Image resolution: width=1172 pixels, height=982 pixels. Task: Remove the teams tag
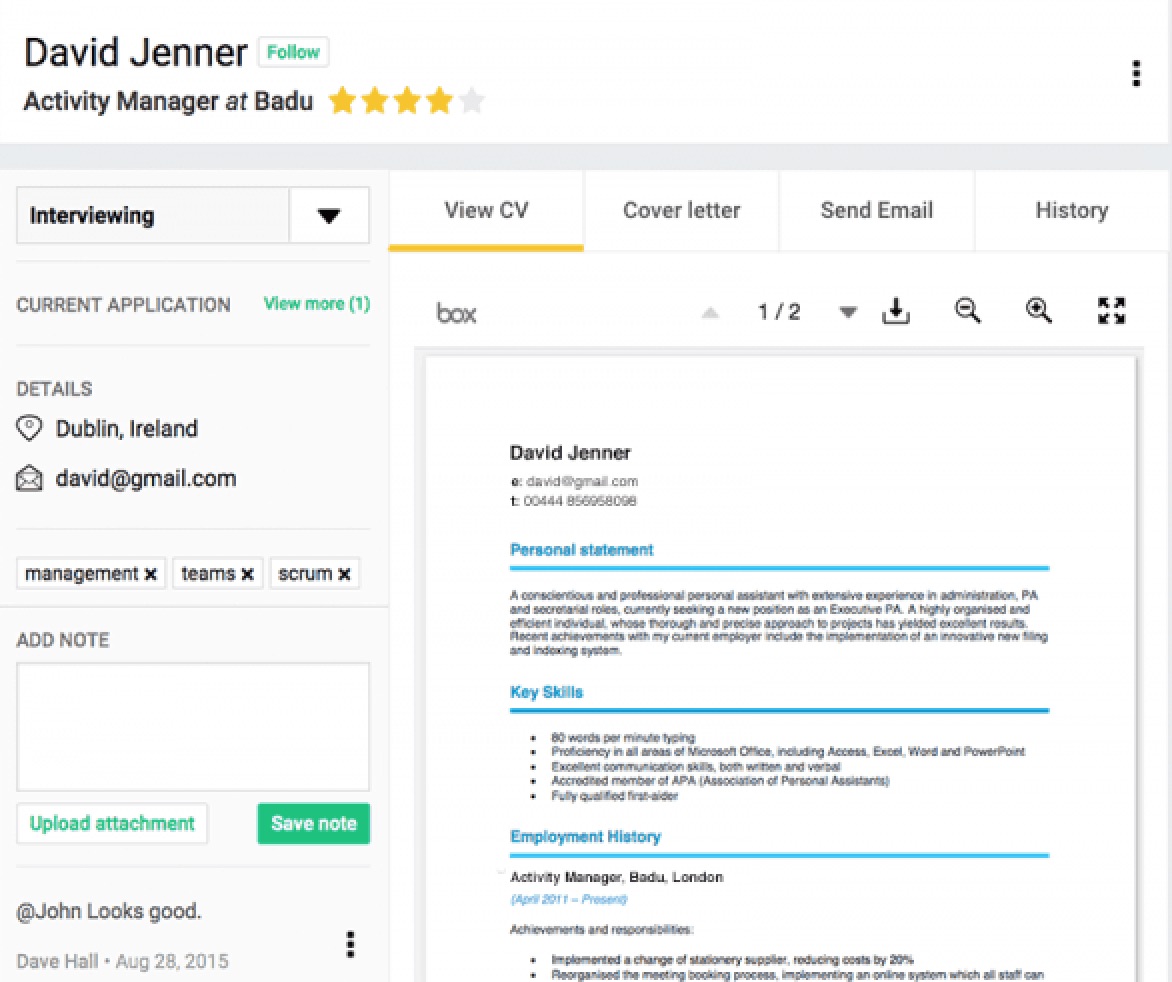(x=247, y=574)
